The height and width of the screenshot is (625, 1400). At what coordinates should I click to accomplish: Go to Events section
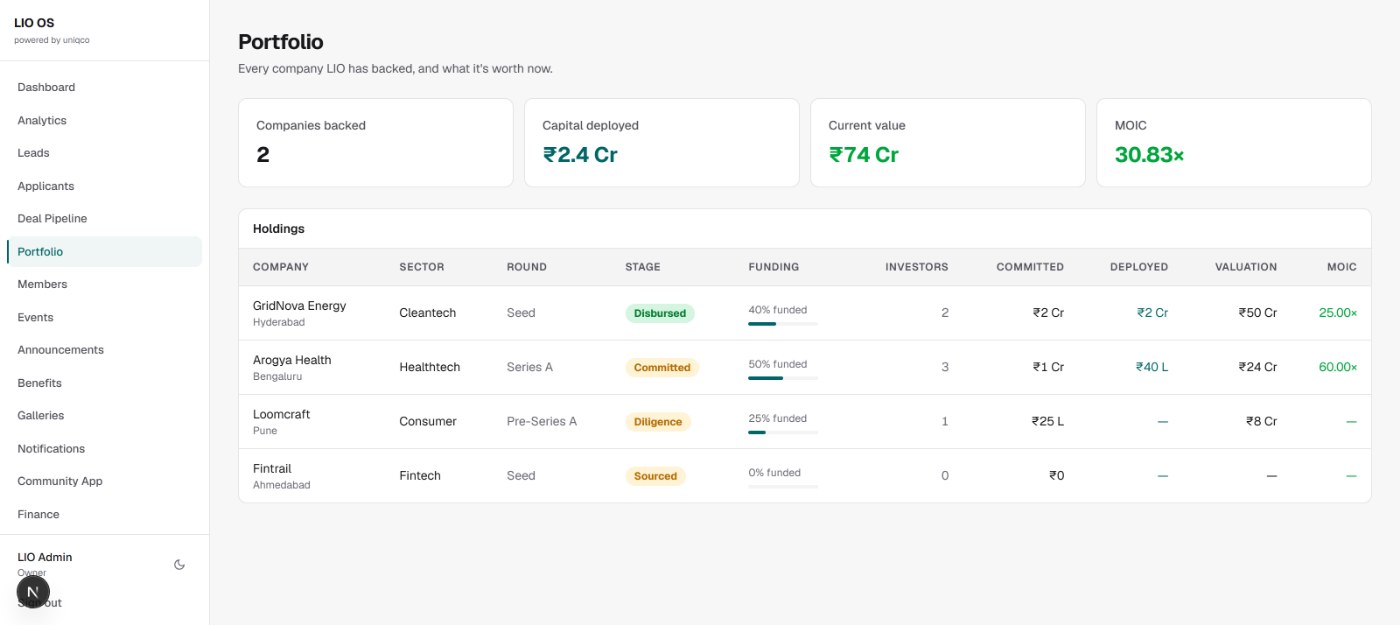[x=104, y=317]
